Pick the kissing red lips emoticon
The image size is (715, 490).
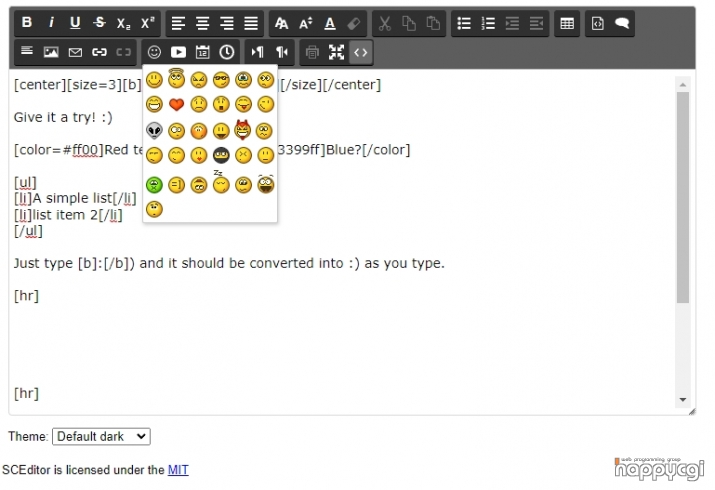pyautogui.click(x=199, y=155)
